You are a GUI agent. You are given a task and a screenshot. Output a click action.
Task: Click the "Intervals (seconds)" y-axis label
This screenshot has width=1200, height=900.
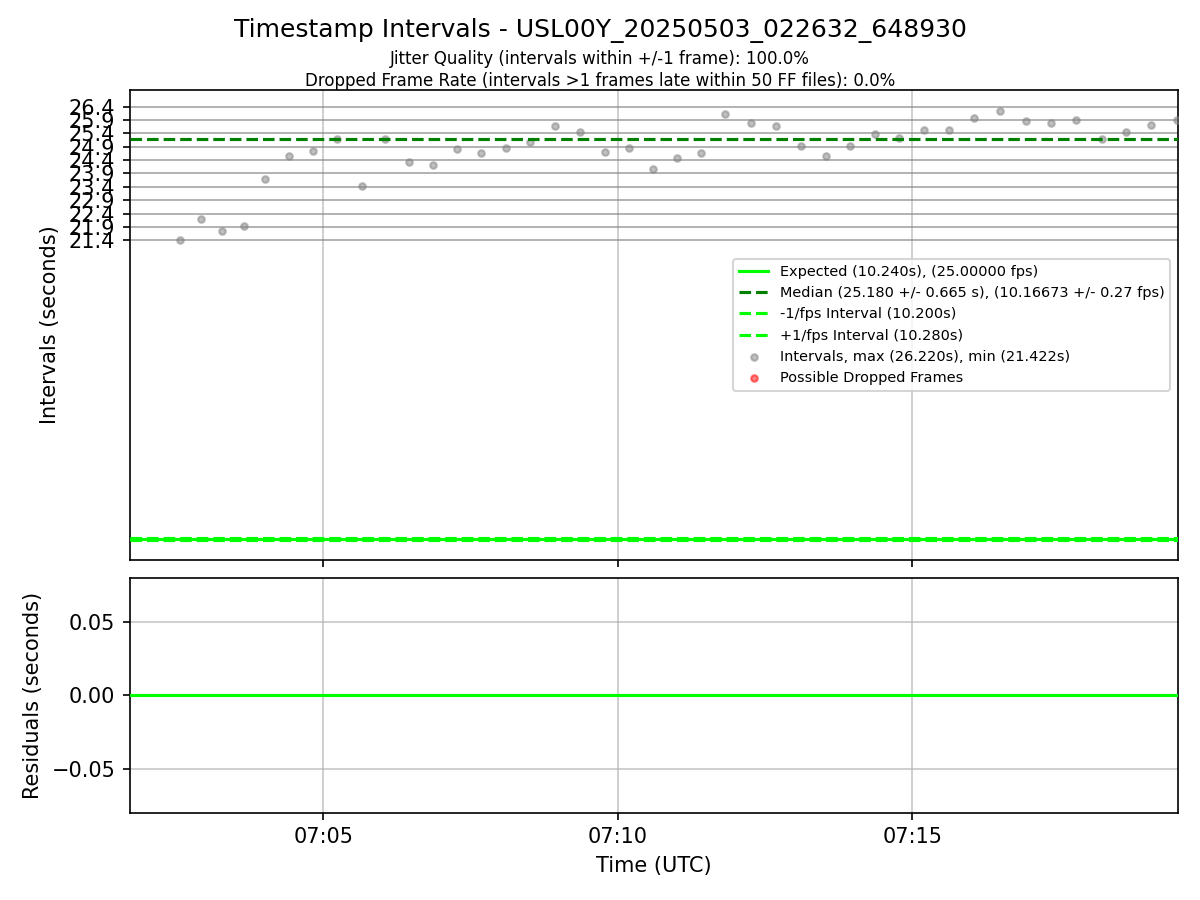[49, 325]
